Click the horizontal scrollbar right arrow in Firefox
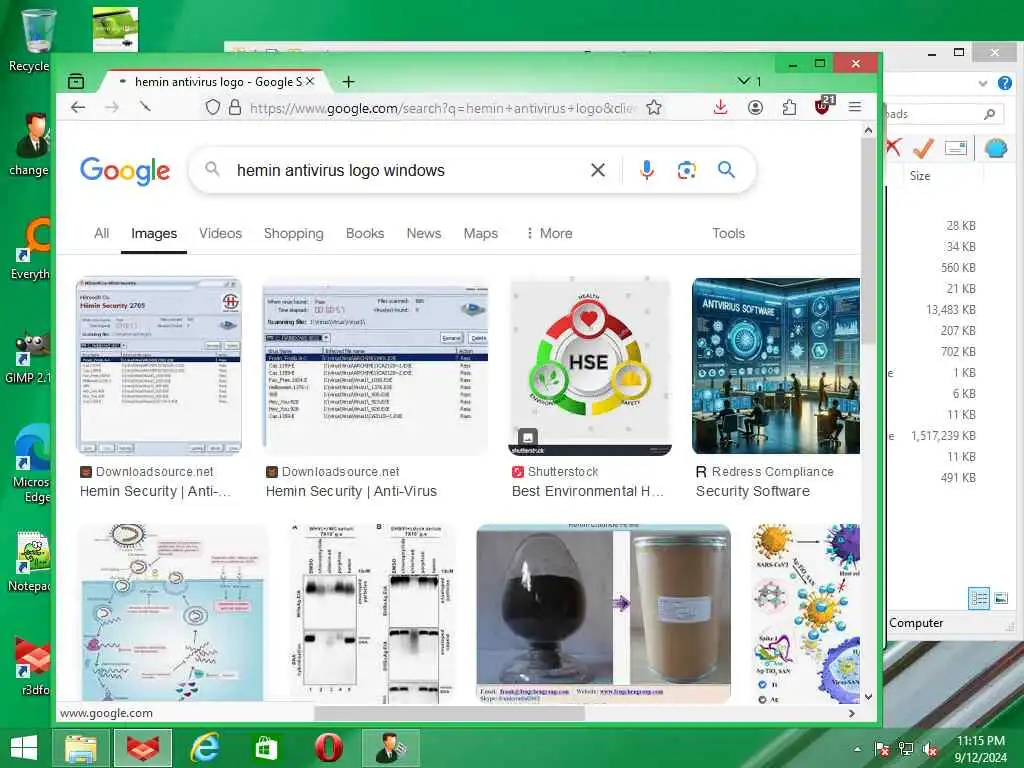This screenshot has height=768, width=1024. click(852, 713)
